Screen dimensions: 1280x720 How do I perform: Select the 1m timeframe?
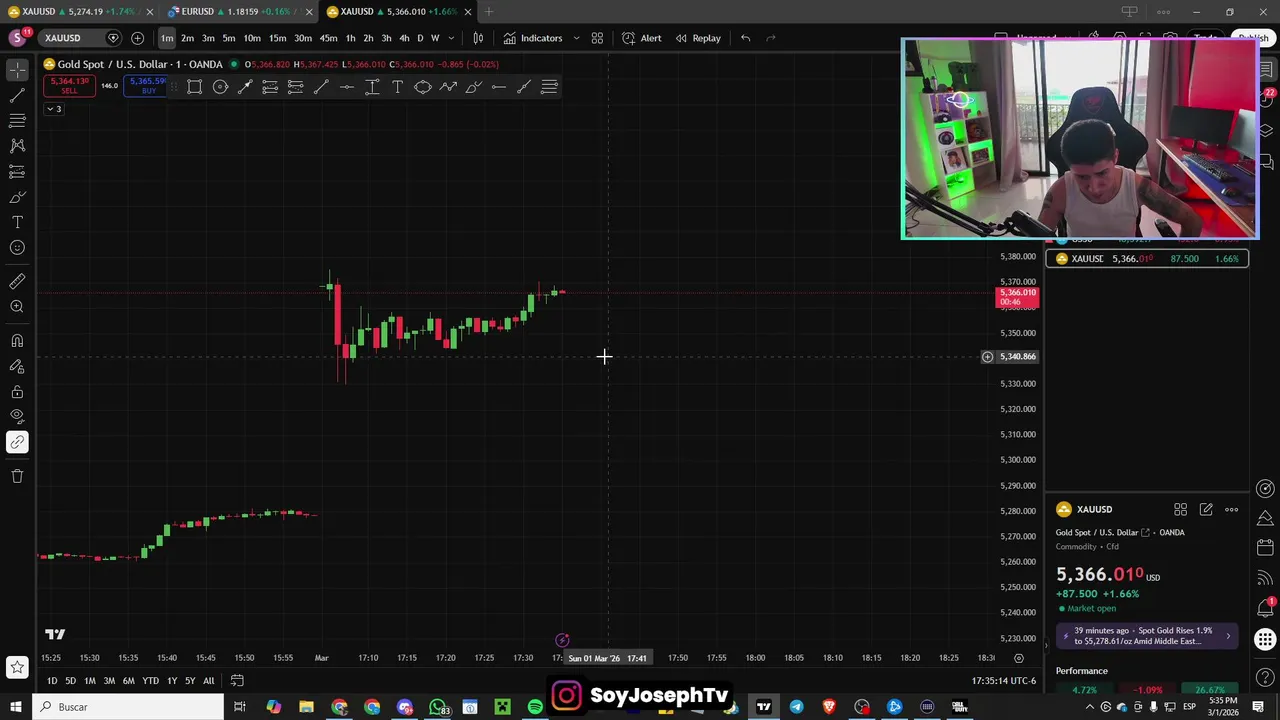tap(167, 38)
